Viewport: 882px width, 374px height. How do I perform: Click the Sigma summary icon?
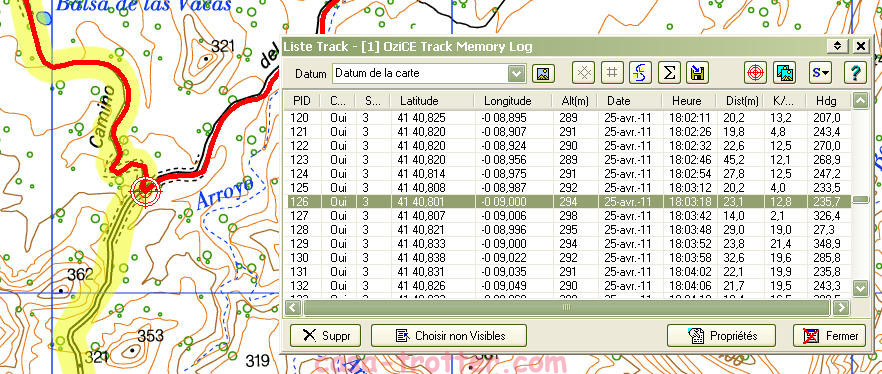669,73
